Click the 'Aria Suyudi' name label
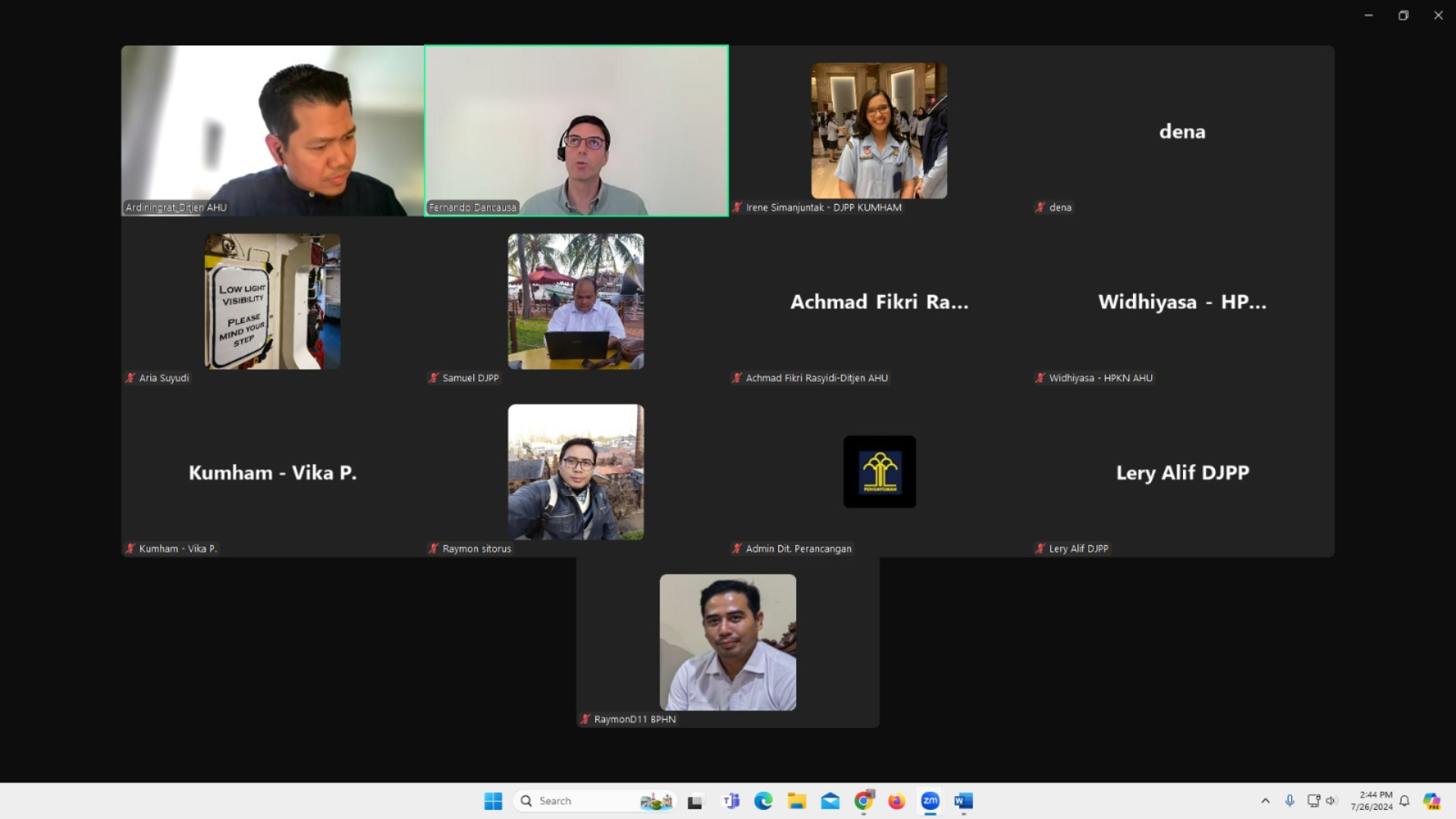 click(164, 378)
